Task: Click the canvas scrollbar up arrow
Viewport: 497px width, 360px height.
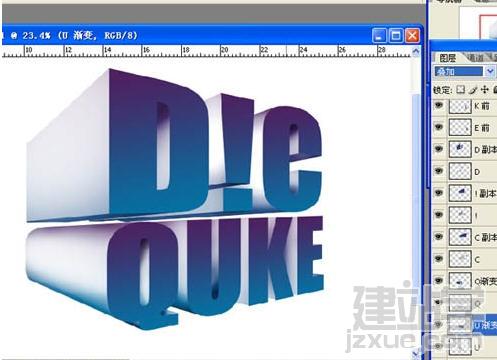Action: click(x=416, y=51)
